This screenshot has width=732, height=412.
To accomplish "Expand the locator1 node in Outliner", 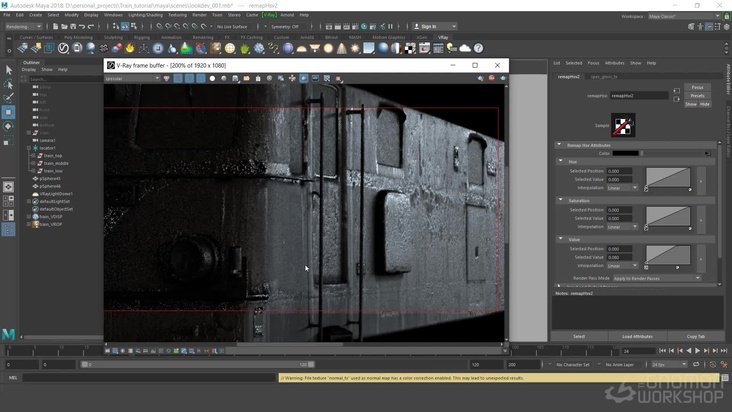I will tap(29, 147).
